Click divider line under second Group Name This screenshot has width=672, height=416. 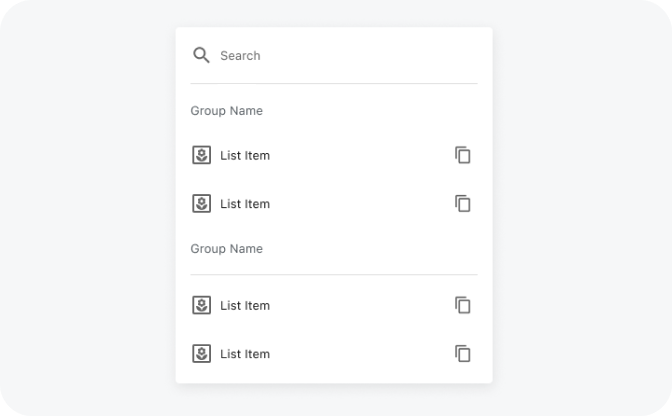[x=334, y=274]
